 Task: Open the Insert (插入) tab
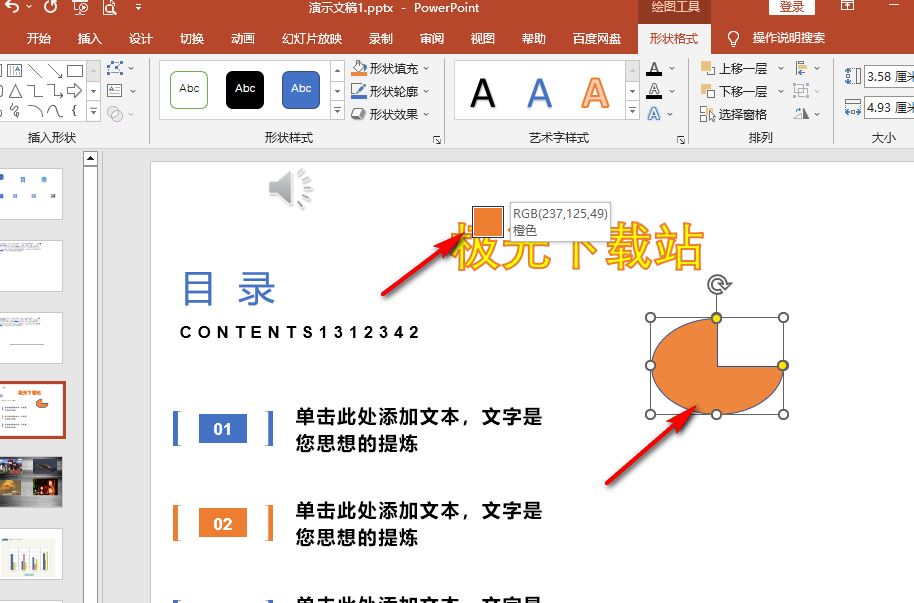(x=90, y=39)
